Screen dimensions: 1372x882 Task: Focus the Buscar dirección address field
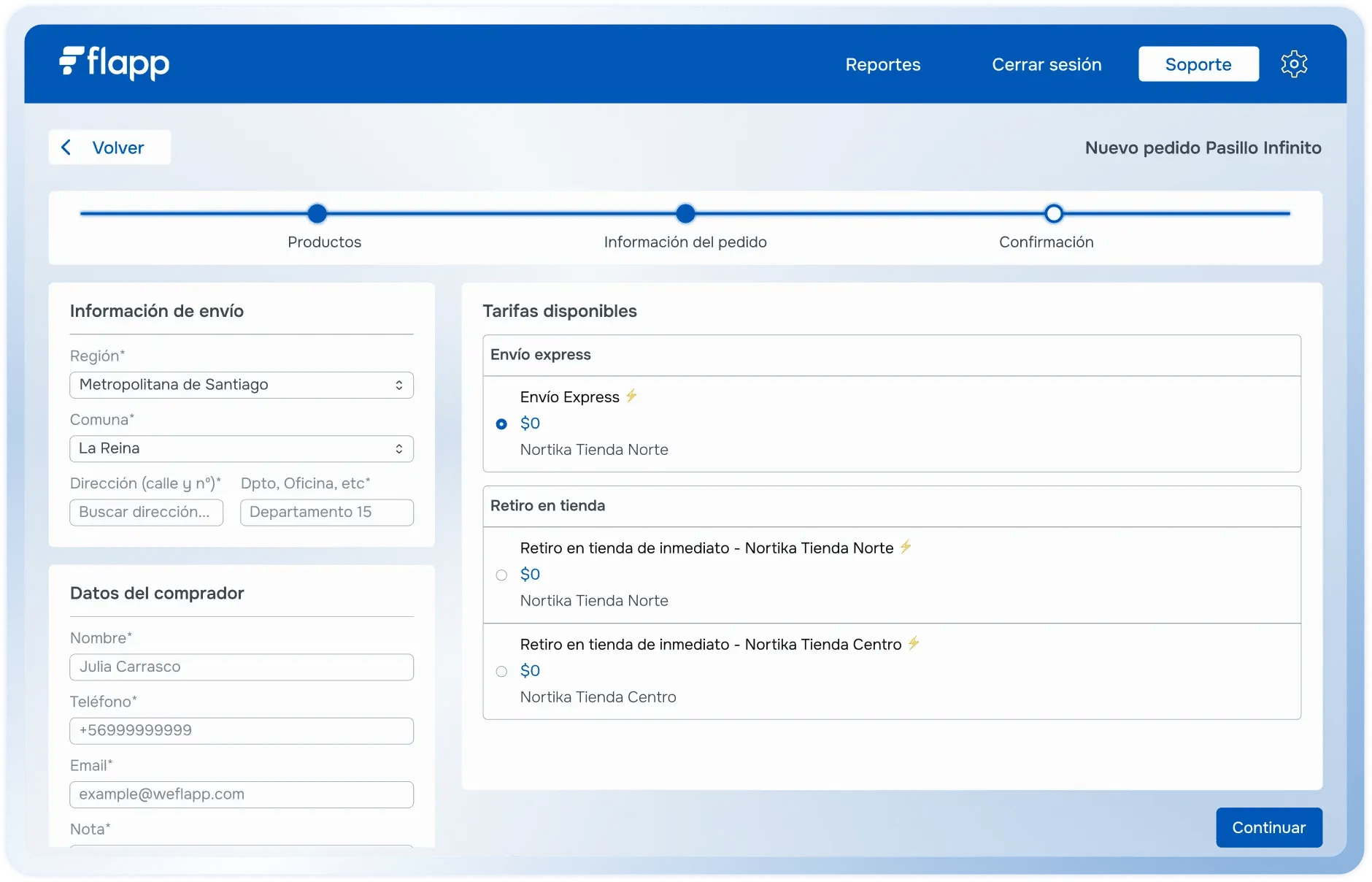click(146, 513)
